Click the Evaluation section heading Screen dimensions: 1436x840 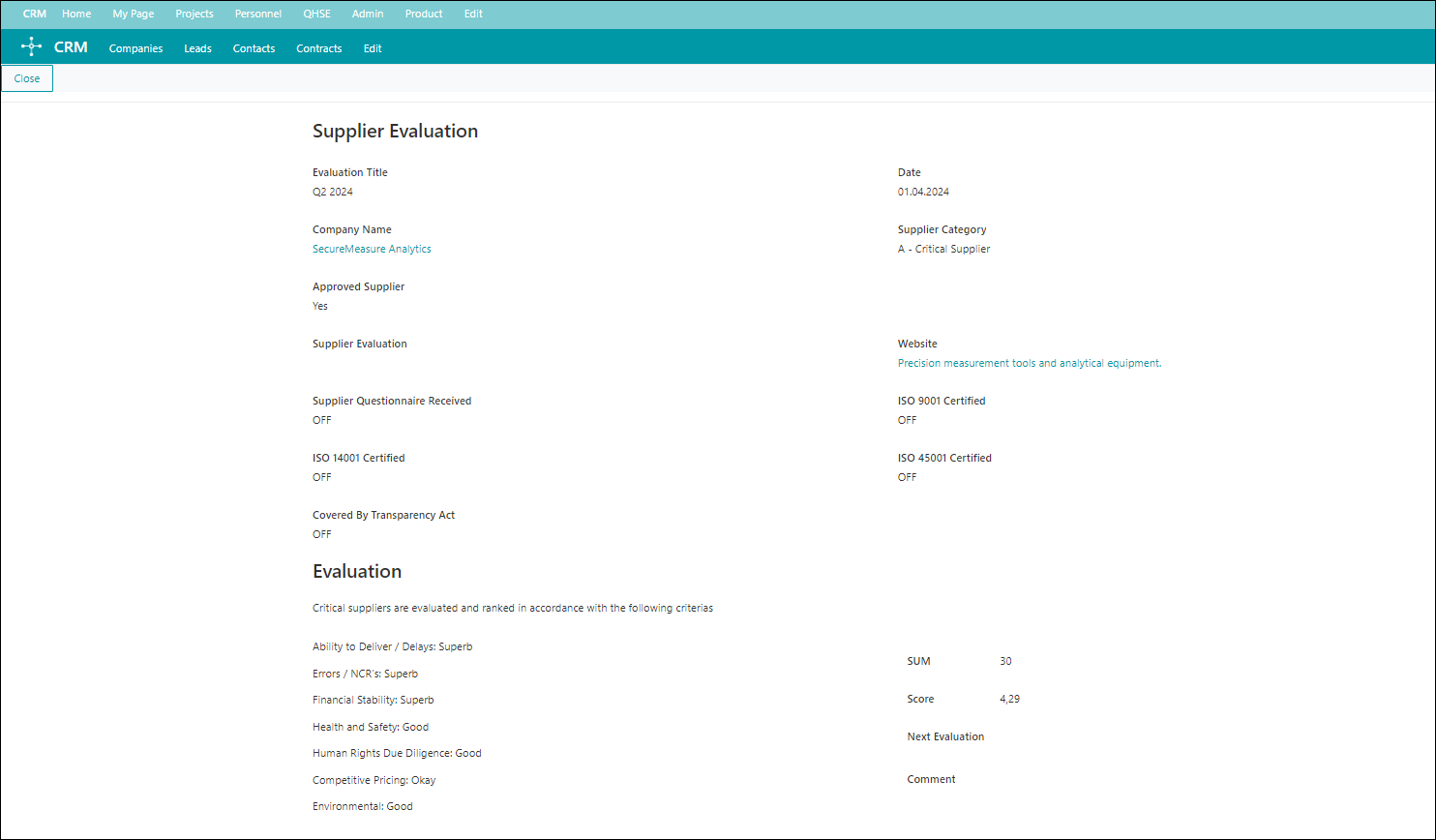(357, 571)
